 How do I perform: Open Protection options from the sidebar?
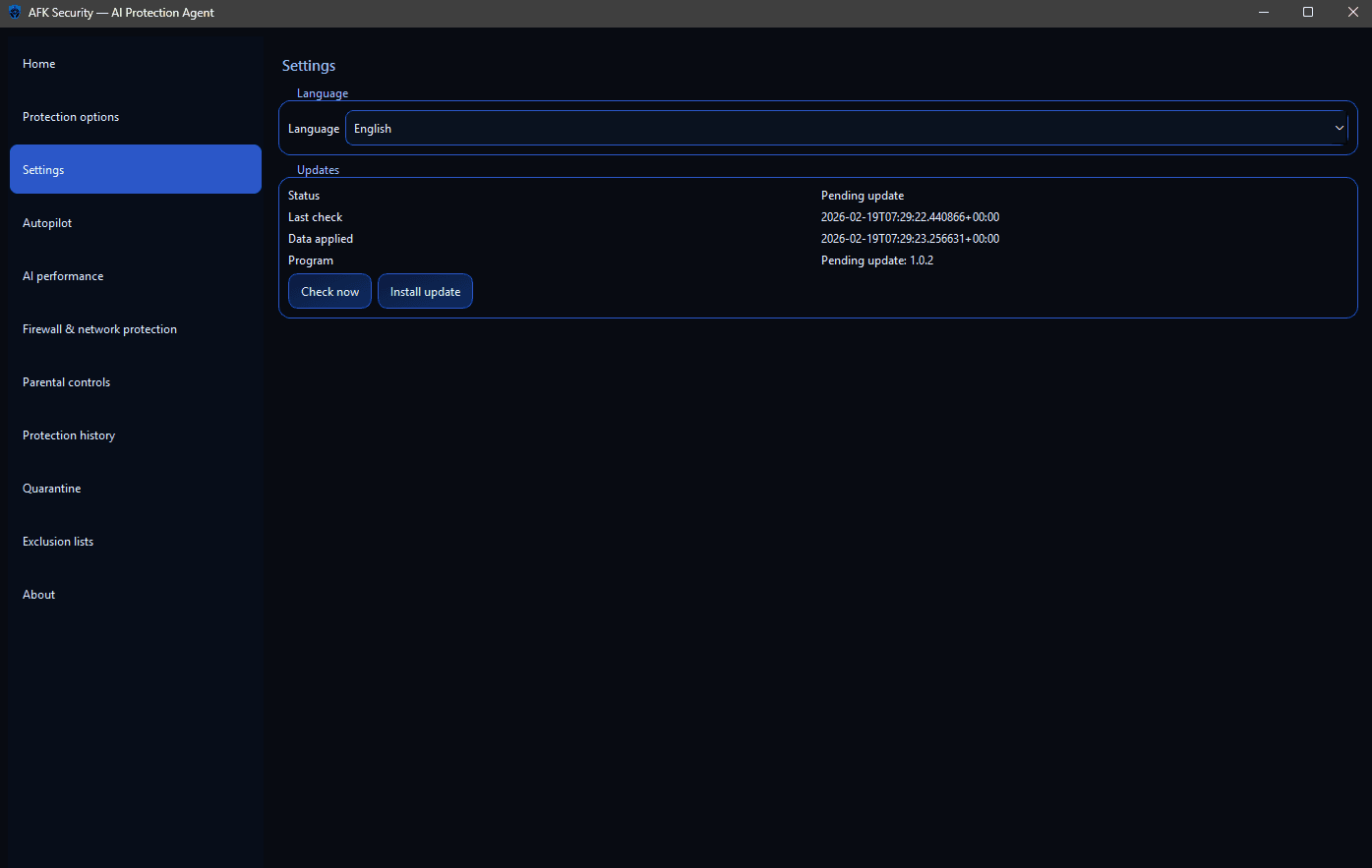pyautogui.click(x=71, y=116)
